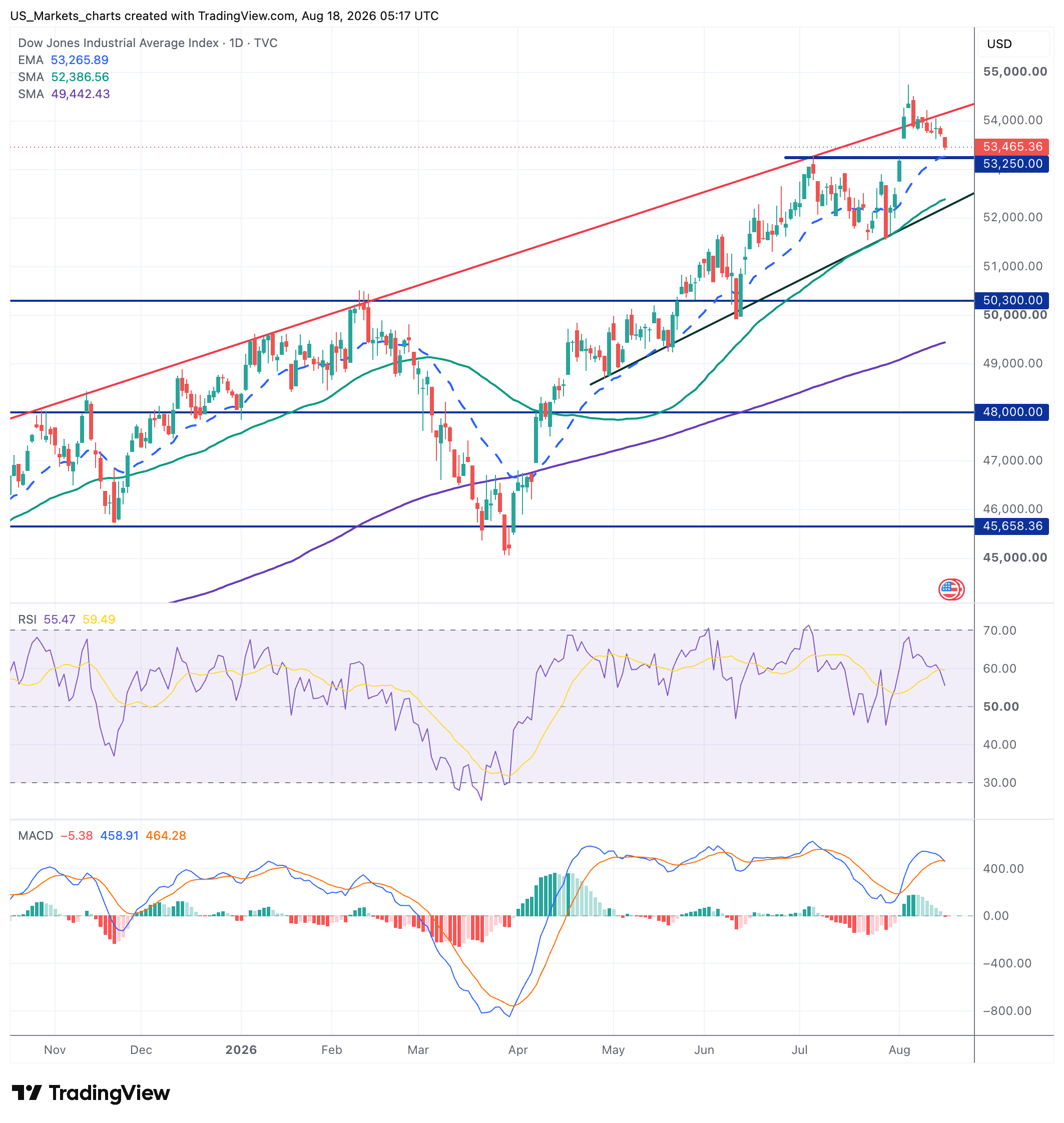
Task: Open the TradingView logo at the bottom
Action: point(91,1092)
